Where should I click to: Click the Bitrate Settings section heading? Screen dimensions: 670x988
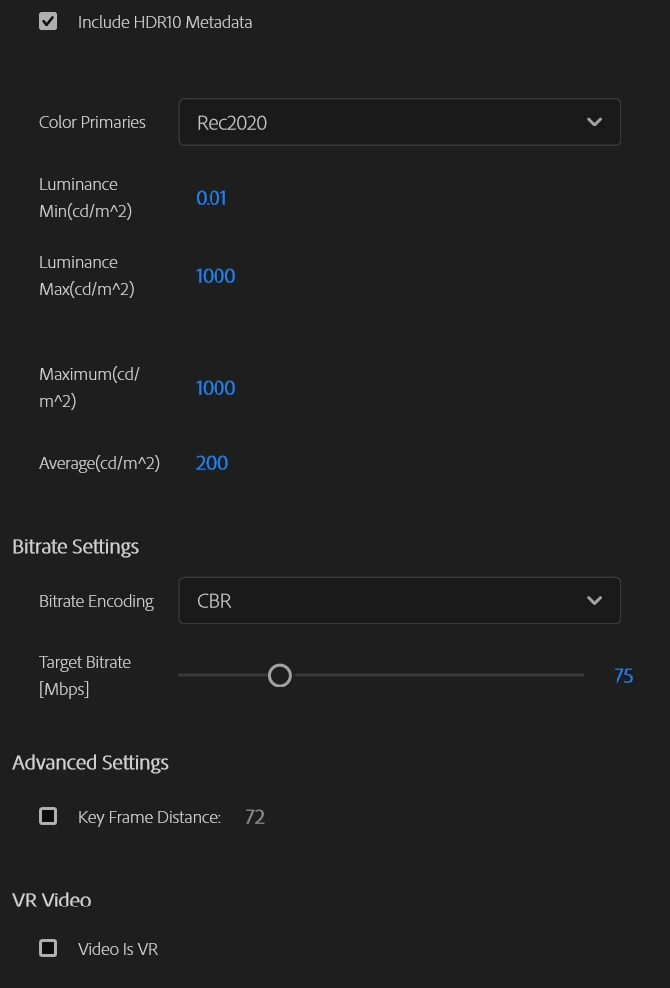pyautogui.click(x=76, y=546)
